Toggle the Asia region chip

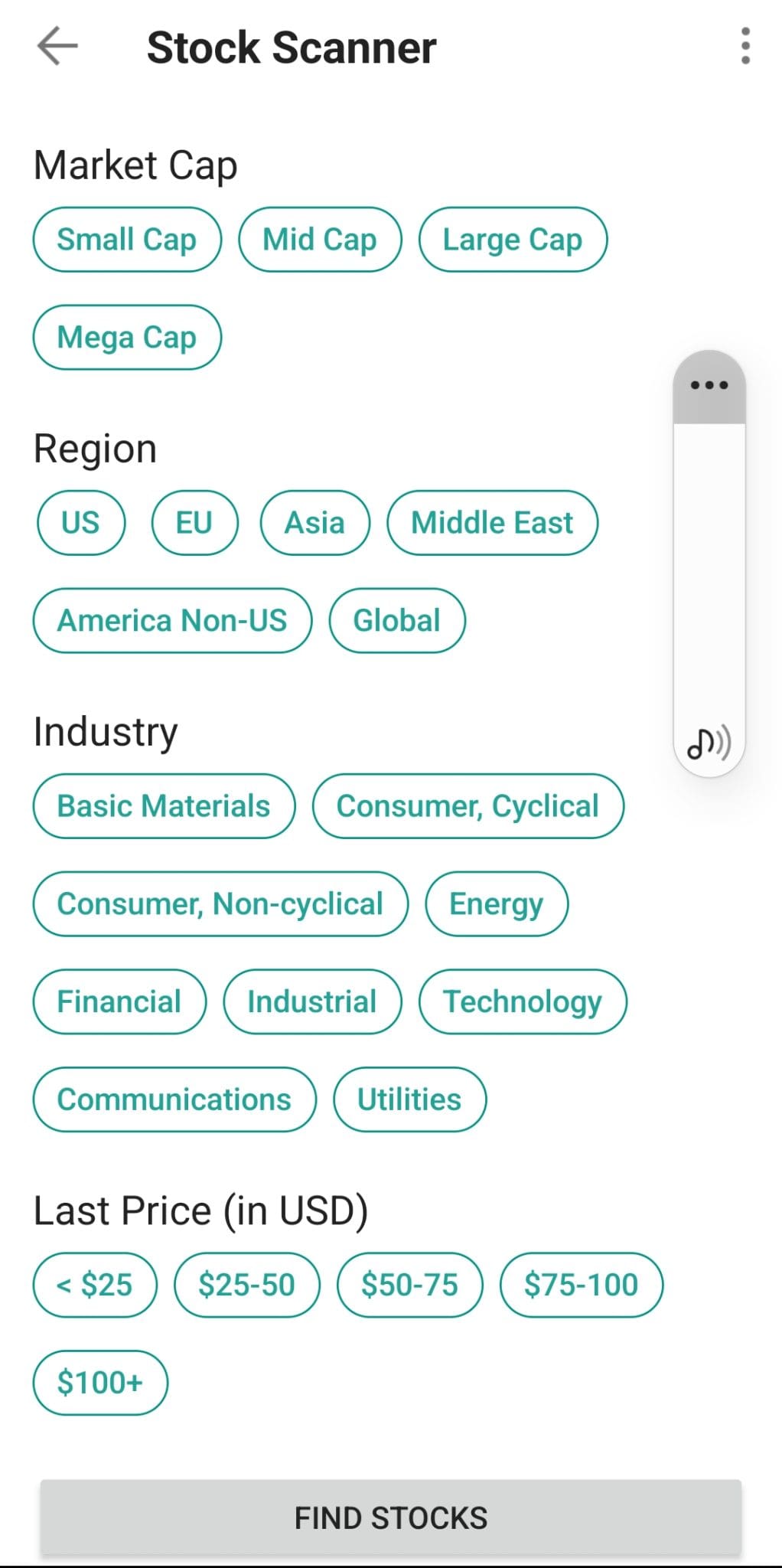tap(314, 523)
